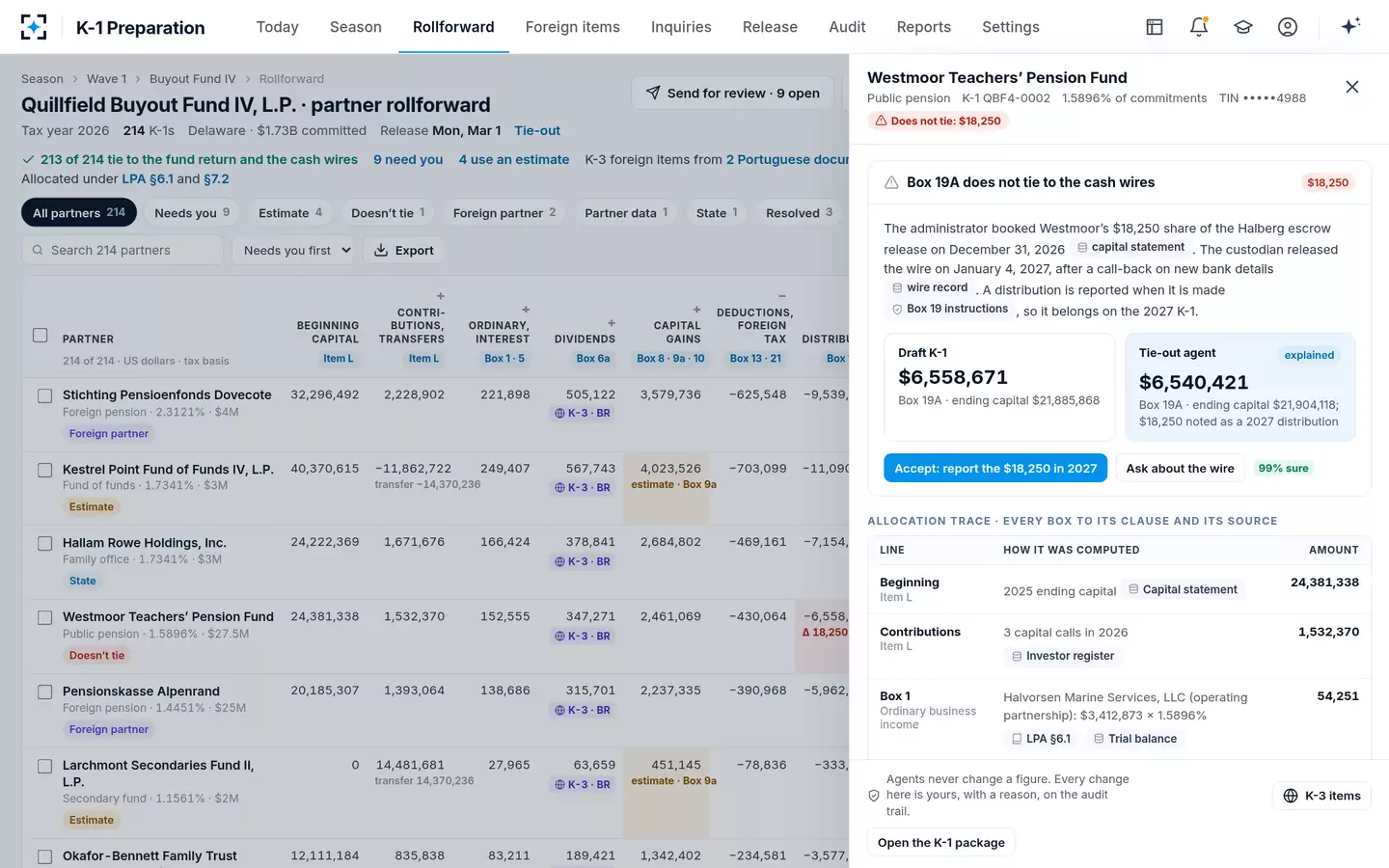Select the Stichting Pensioenfonds Dovecote checkbox
The height and width of the screenshot is (868, 1389).
44,395
